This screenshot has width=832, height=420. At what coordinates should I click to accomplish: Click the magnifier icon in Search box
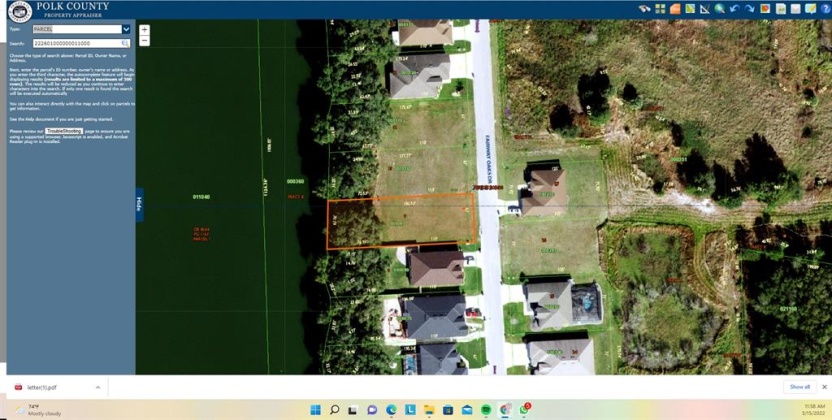(x=125, y=43)
